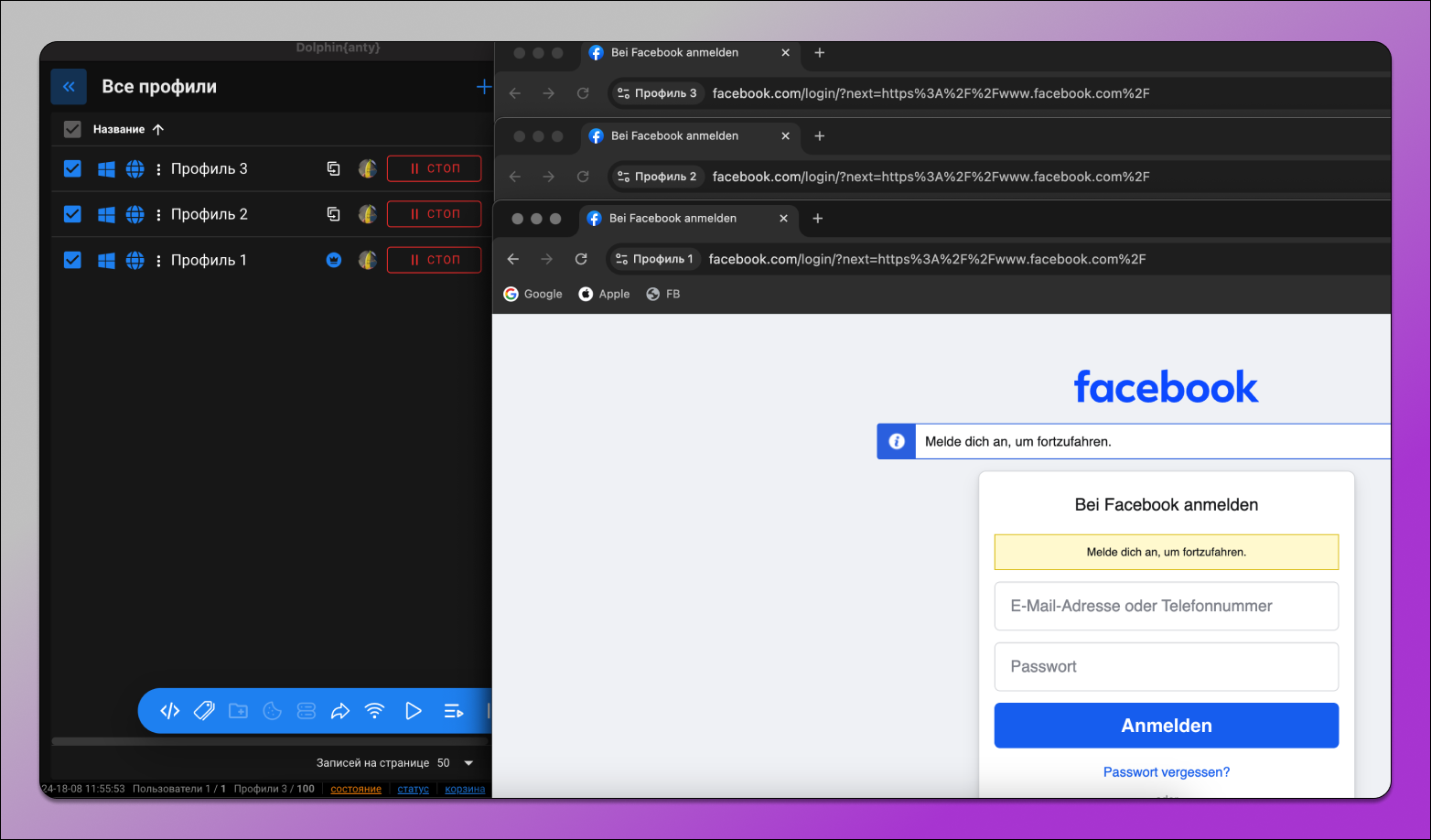Click the playlist run icon in the action bar
This screenshot has width=1431, height=840.
point(453,711)
